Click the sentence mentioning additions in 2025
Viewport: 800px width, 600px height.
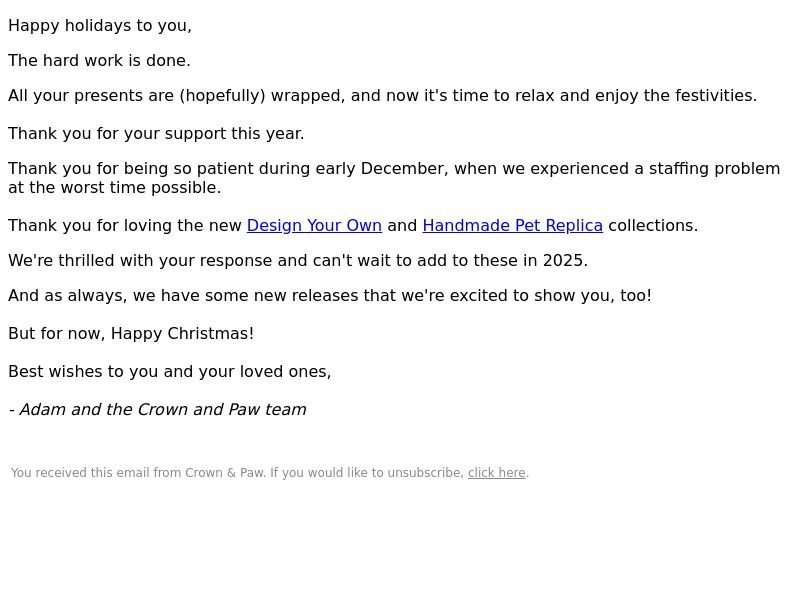pyautogui.click(x=298, y=261)
